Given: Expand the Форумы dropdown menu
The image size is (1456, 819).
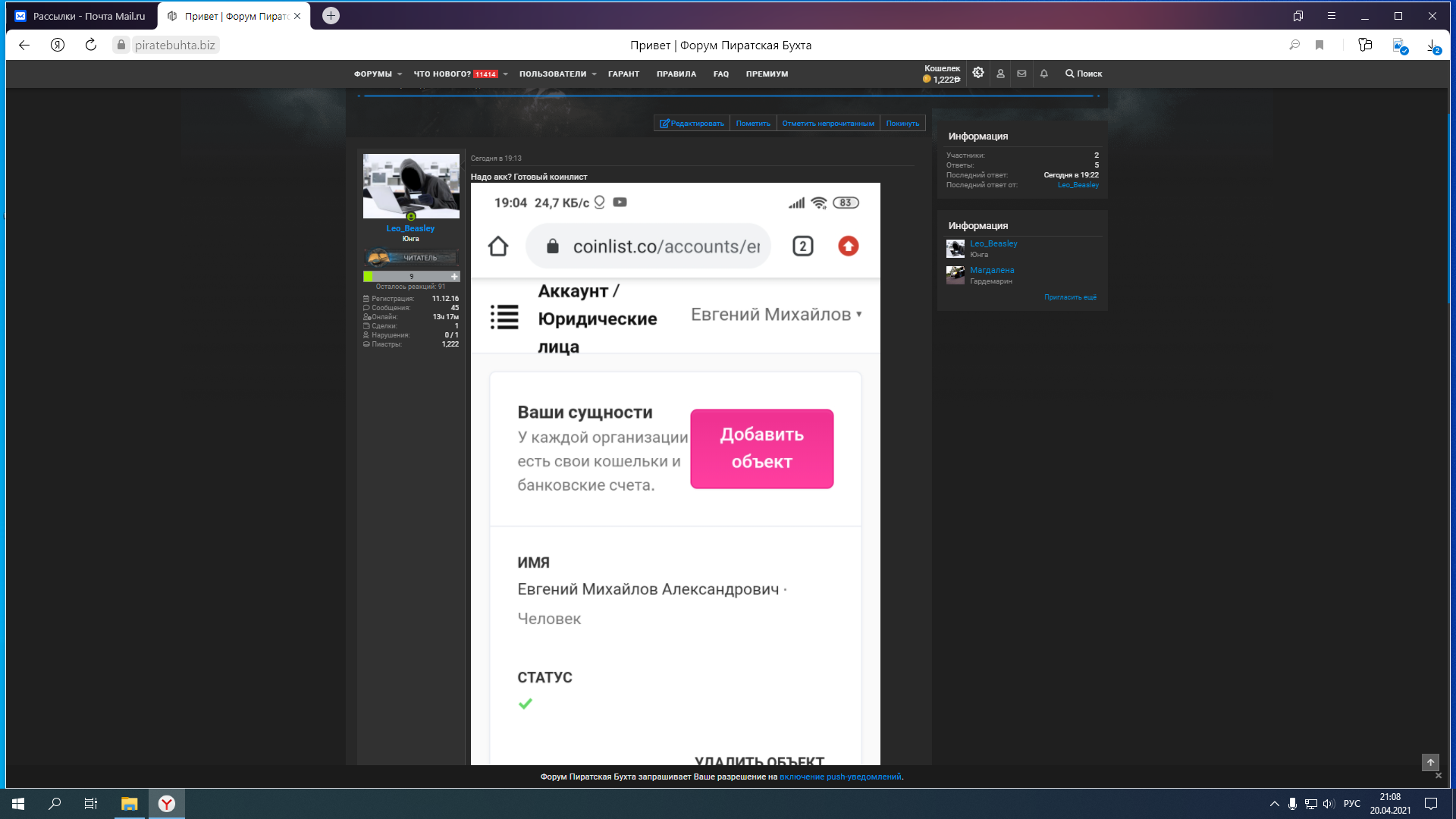Looking at the screenshot, I should 378,74.
